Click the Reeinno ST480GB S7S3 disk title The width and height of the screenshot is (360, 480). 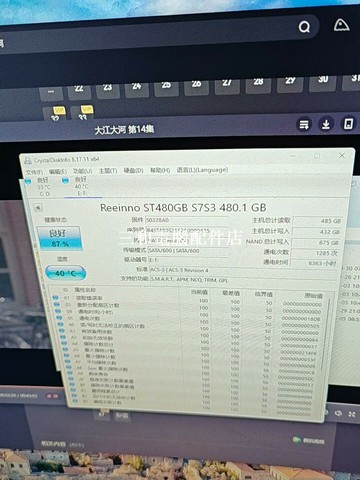click(x=183, y=208)
